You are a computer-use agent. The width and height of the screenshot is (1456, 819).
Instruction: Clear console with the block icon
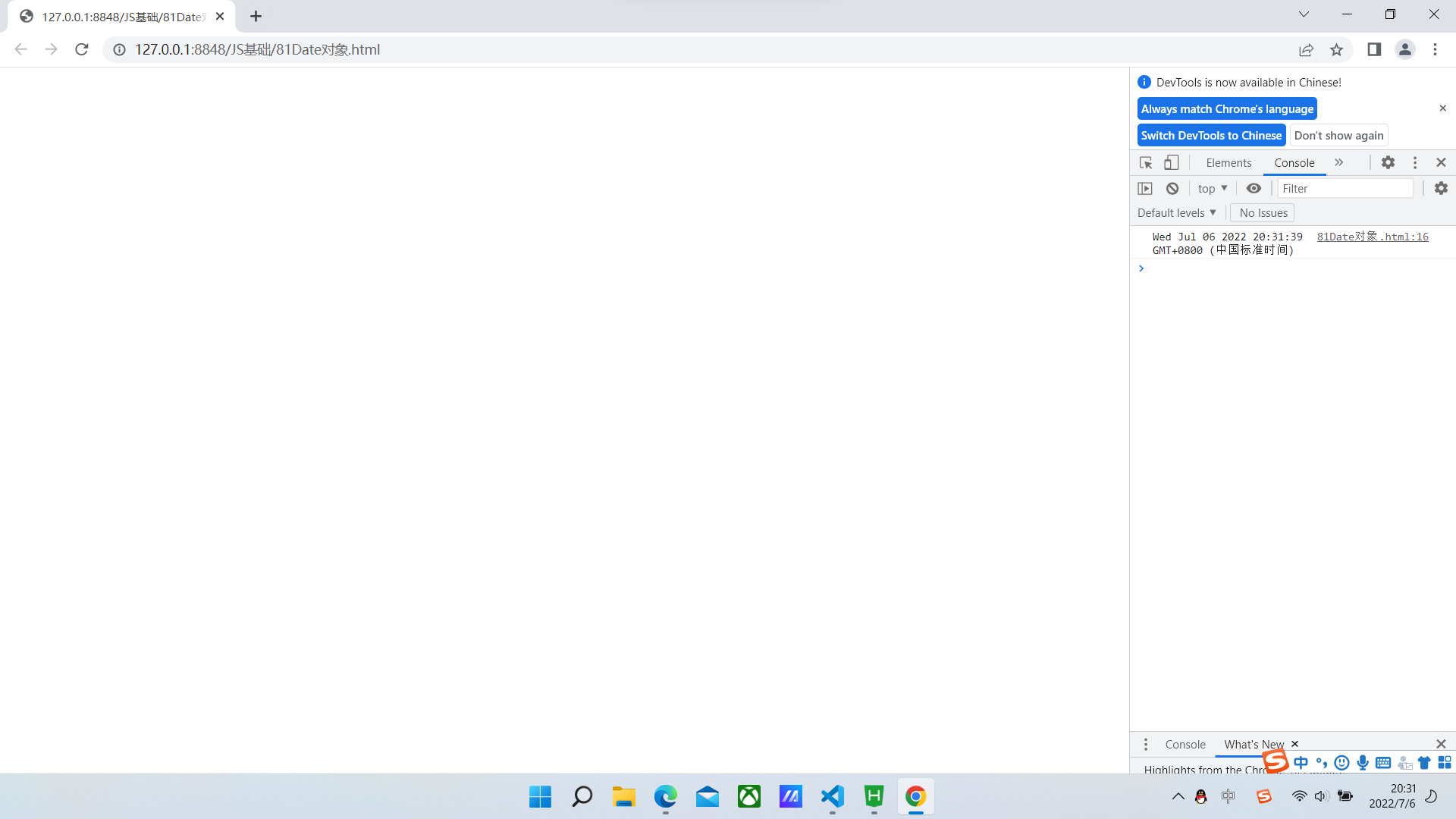1172,189
